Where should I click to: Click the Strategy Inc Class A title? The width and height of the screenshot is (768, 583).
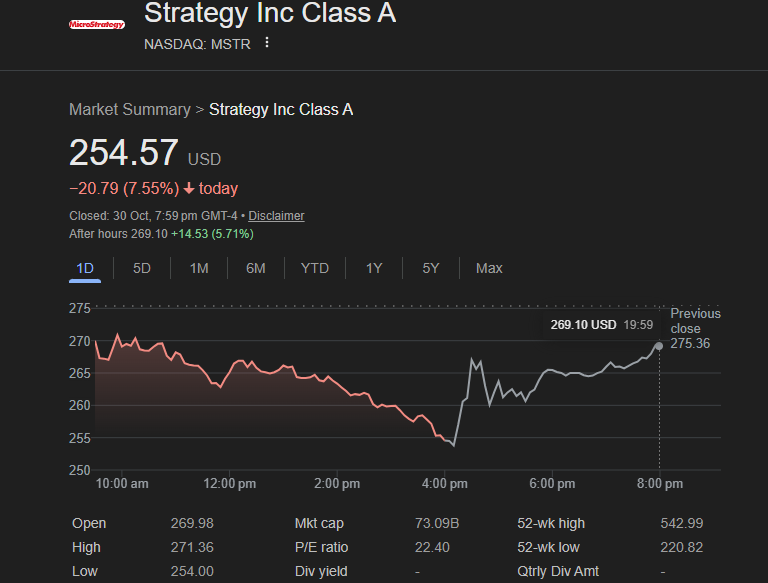(x=270, y=13)
